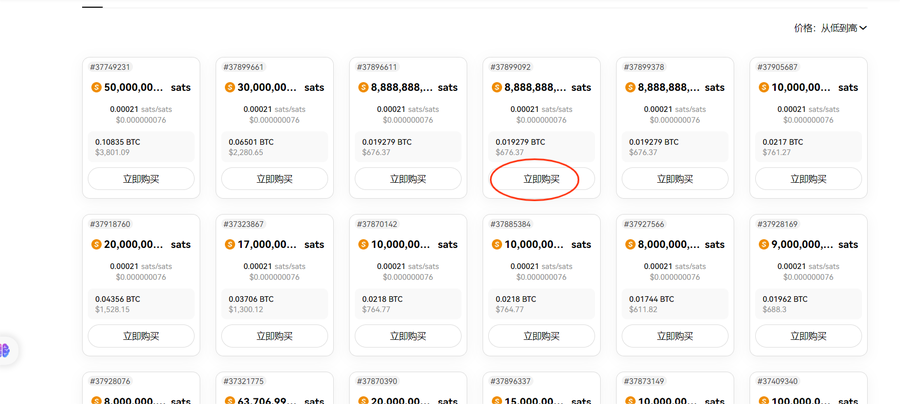Click 立即购买 on card #37885384

[x=541, y=336]
